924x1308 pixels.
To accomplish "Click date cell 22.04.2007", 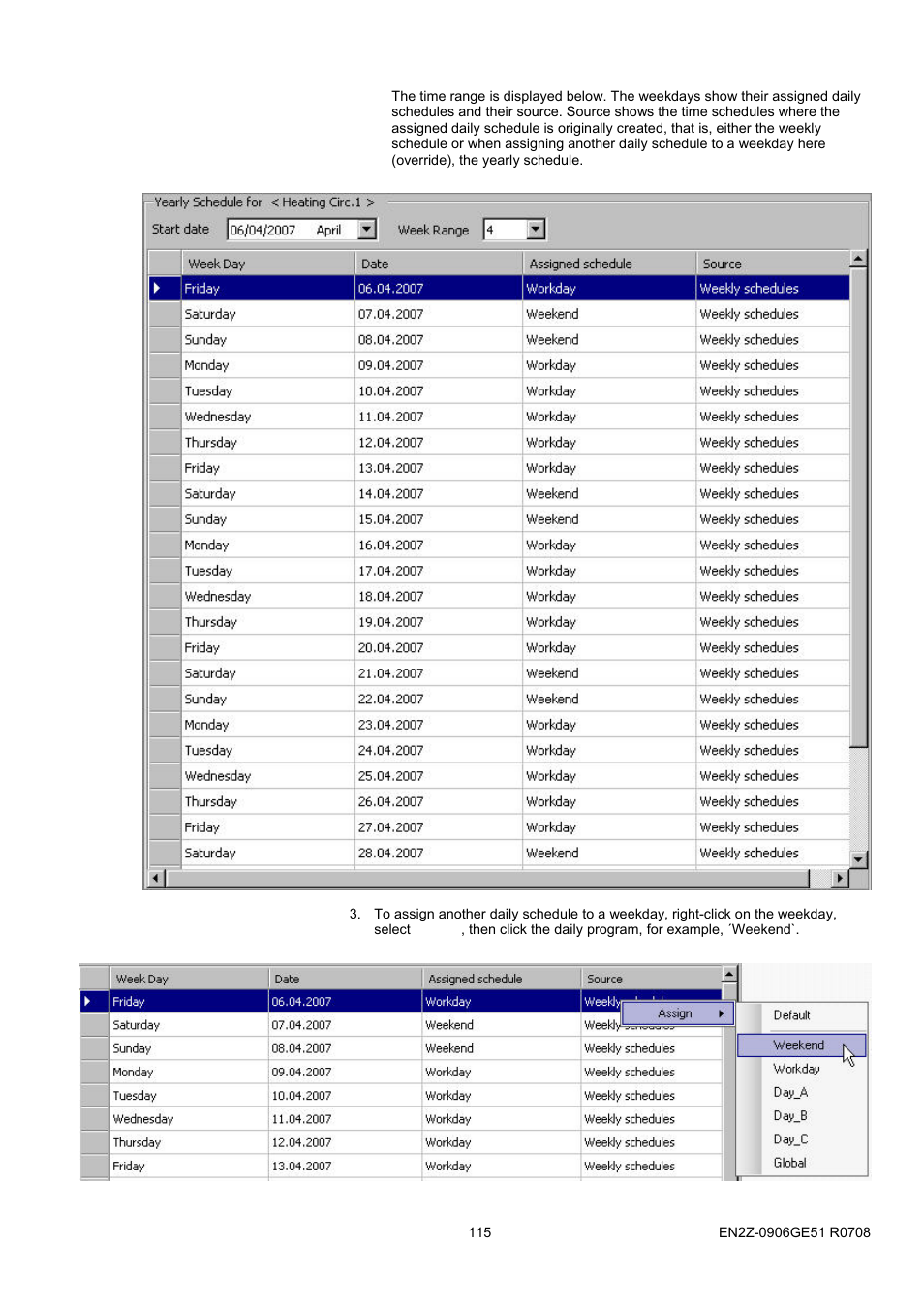I will coord(439,700).
